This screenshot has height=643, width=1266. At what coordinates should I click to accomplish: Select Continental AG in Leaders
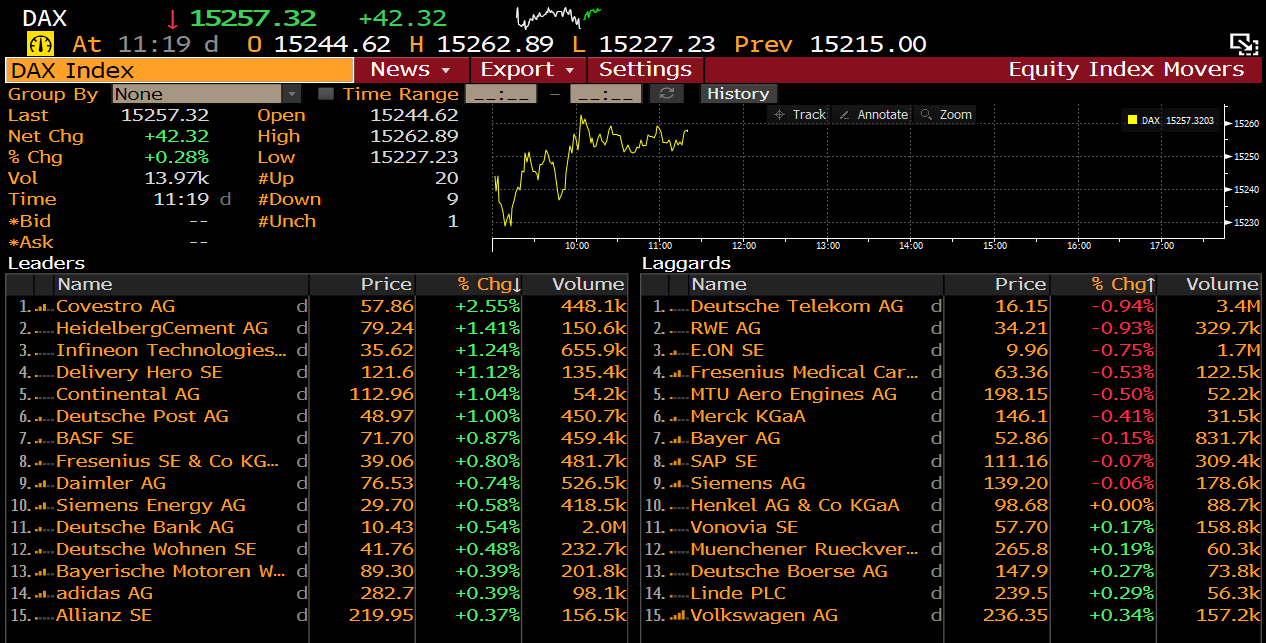(128, 395)
